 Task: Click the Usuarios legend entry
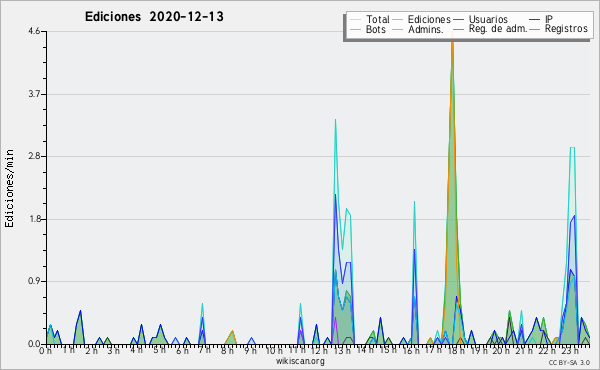pos(481,19)
